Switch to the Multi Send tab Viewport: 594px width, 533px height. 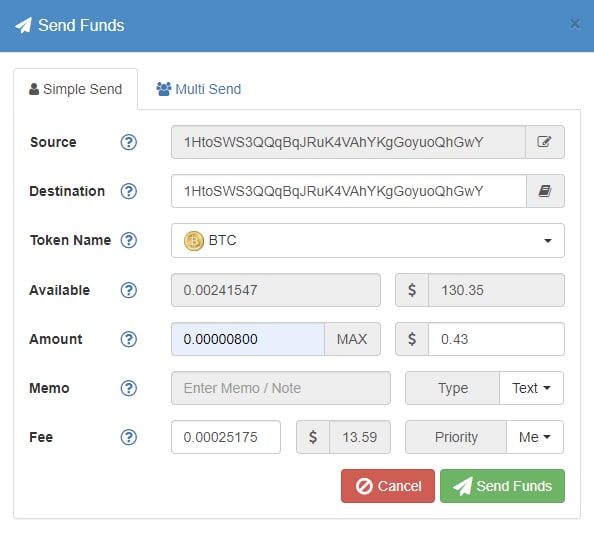click(x=199, y=89)
